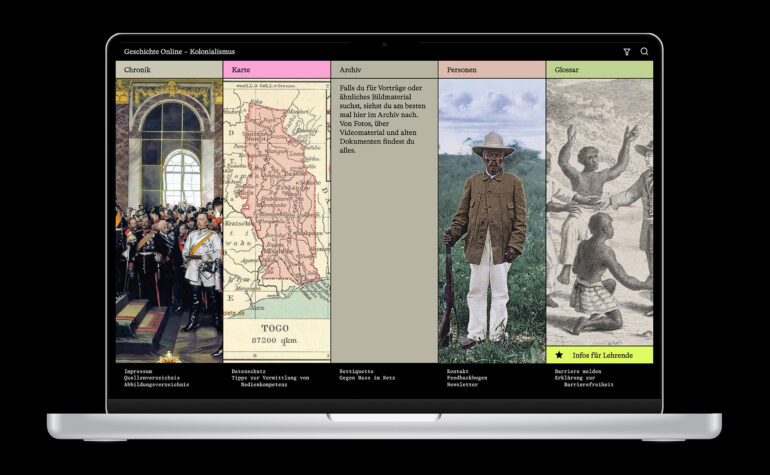This screenshot has width=770, height=475.
Task: Open the Abbildungsverzeichnis footer link
Action: (x=156, y=385)
